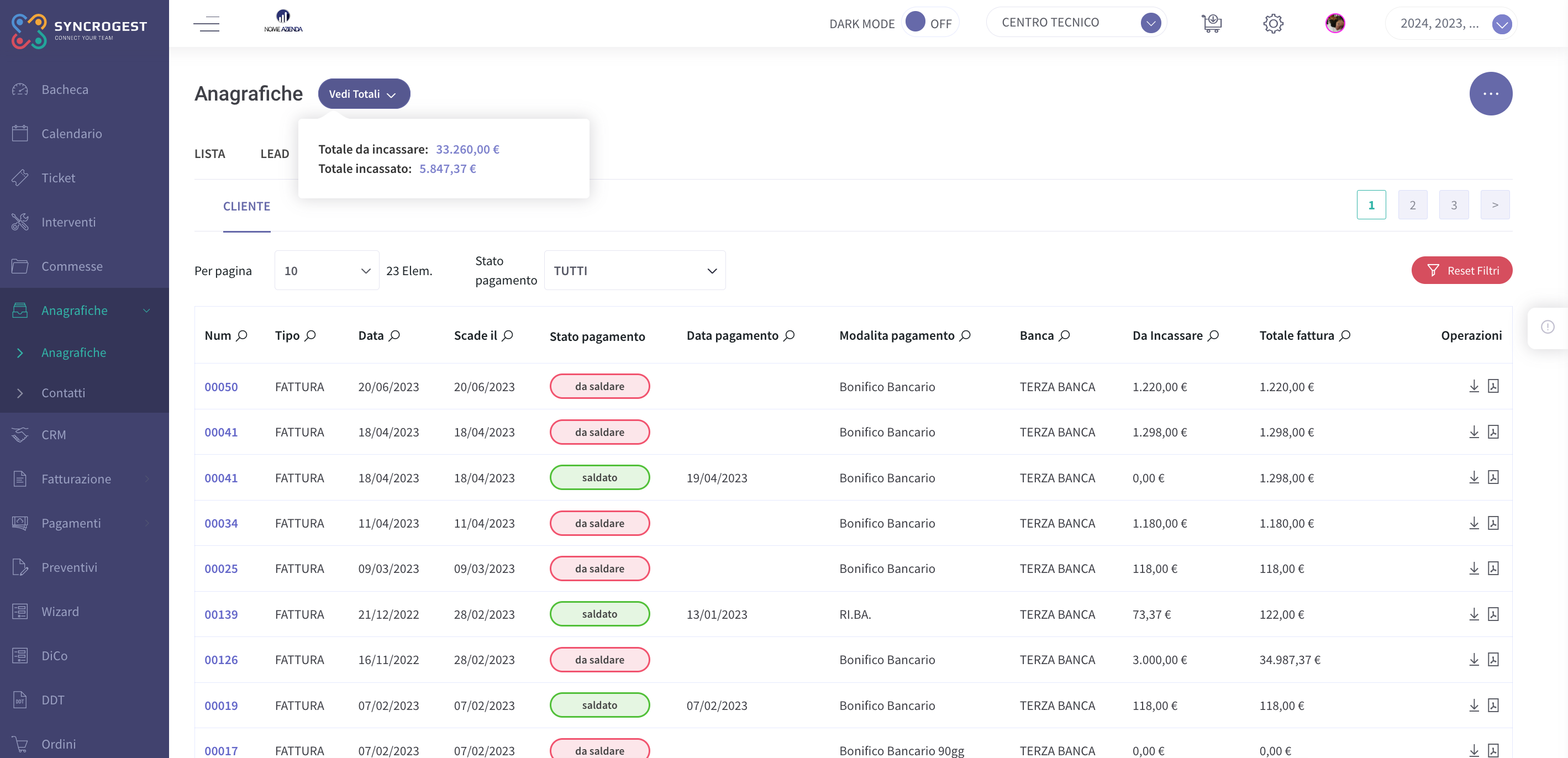Open the CENTRO TECNICO selector
1568x758 pixels.
[1076, 23]
